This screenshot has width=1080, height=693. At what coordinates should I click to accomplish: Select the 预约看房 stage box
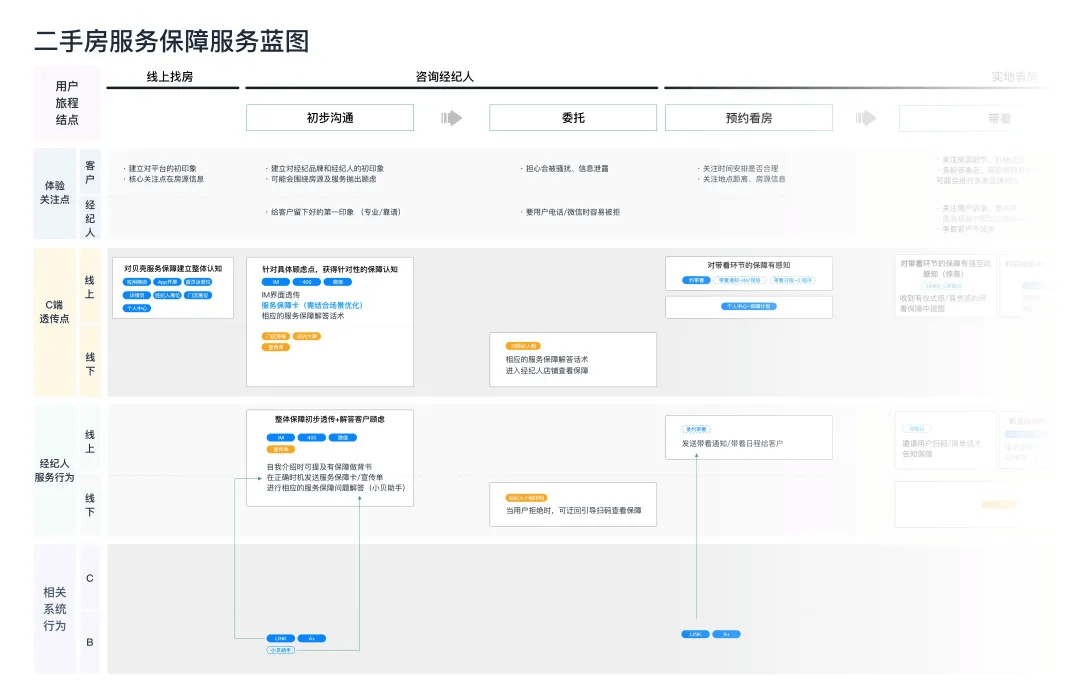tap(749, 118)
